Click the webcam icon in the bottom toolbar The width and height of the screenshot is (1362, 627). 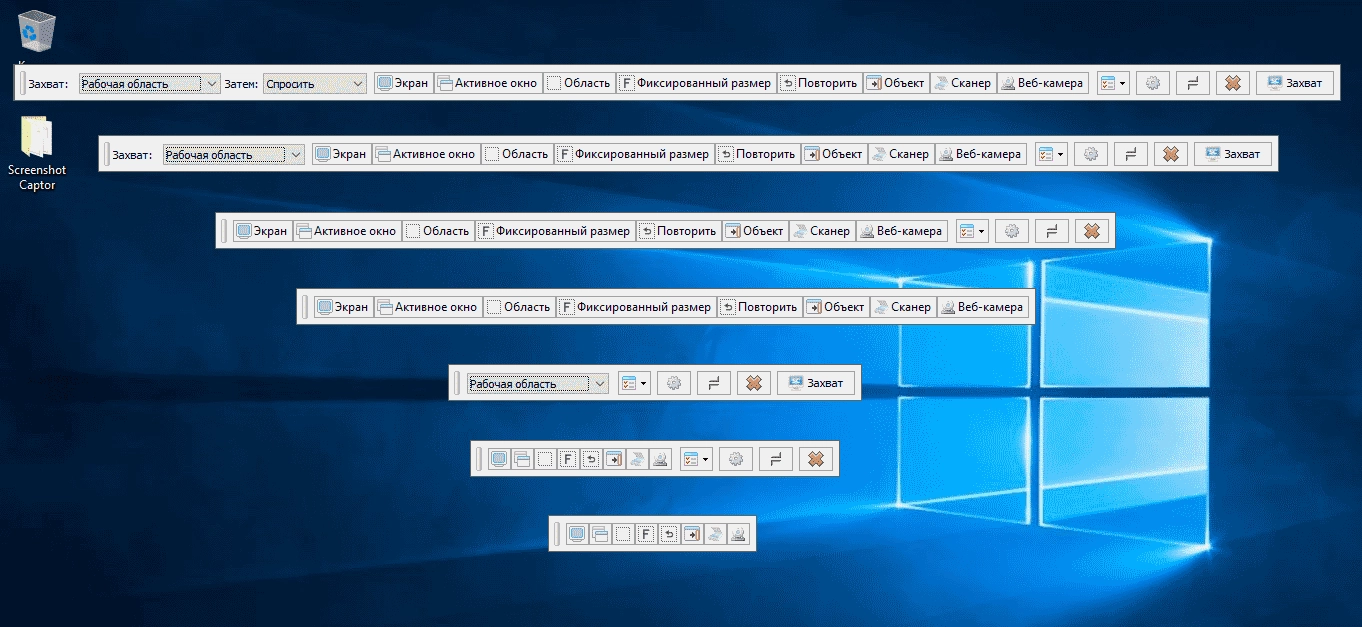click(738, 534)
